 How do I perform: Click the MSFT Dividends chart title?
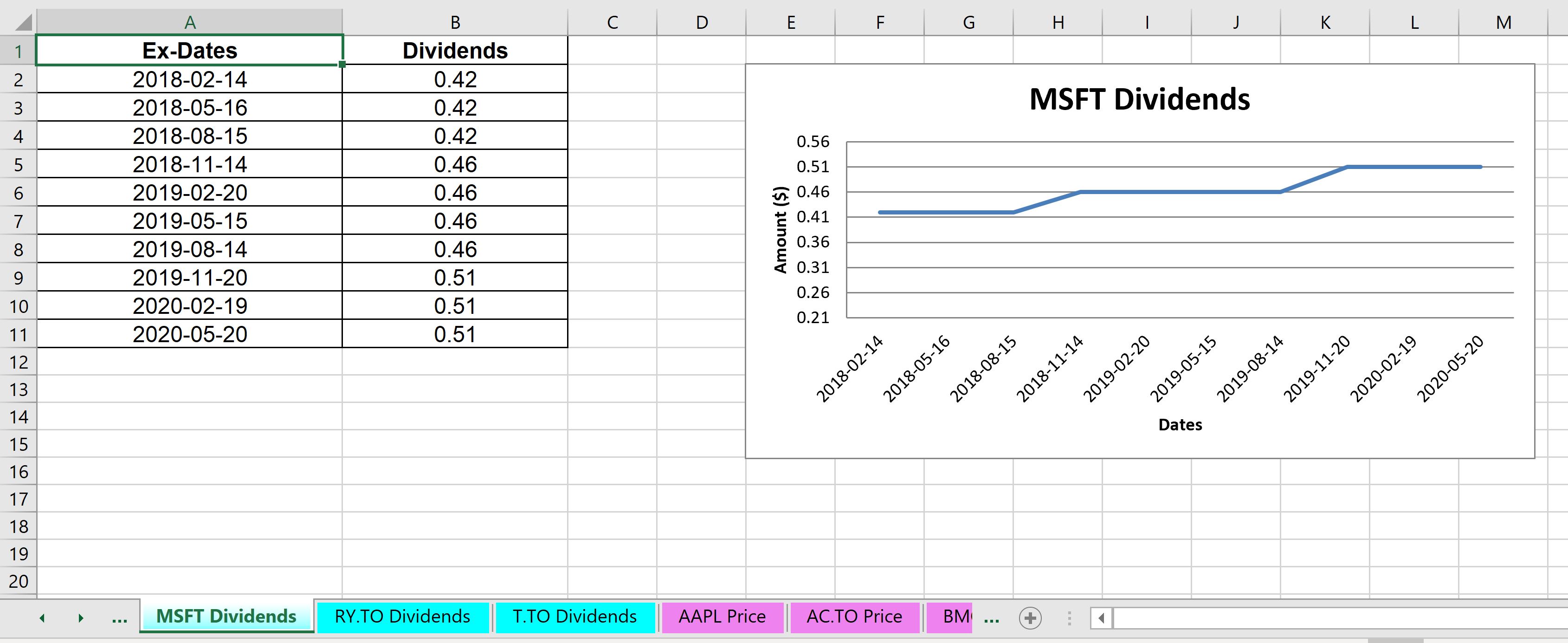(1140, 99)
